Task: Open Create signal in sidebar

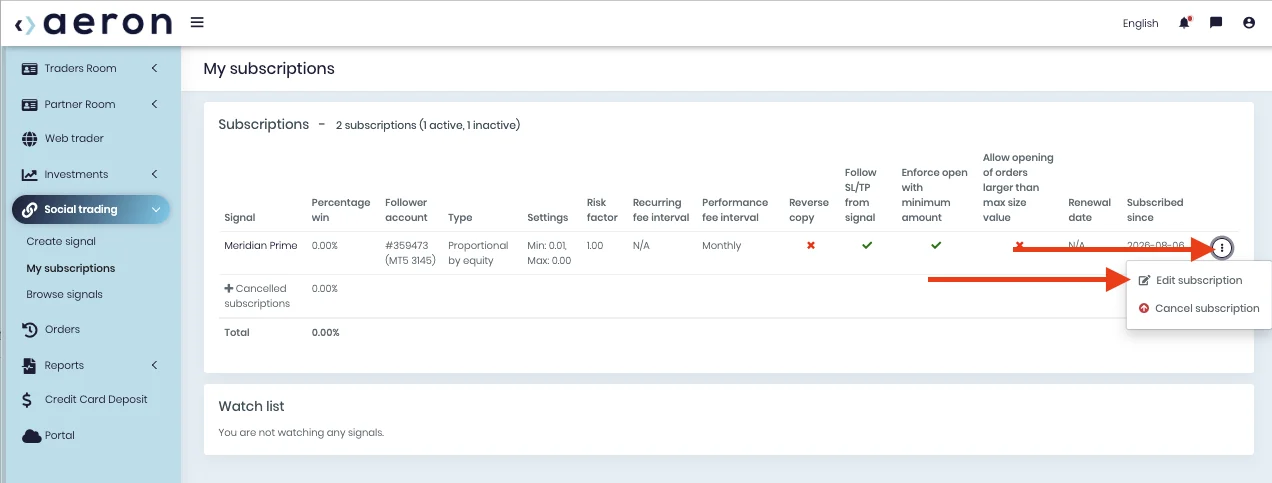Action: coord(61,241)
